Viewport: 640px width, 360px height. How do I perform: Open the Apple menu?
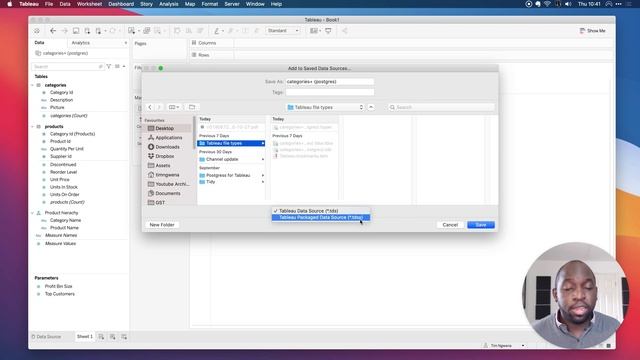tap(9, 4)
